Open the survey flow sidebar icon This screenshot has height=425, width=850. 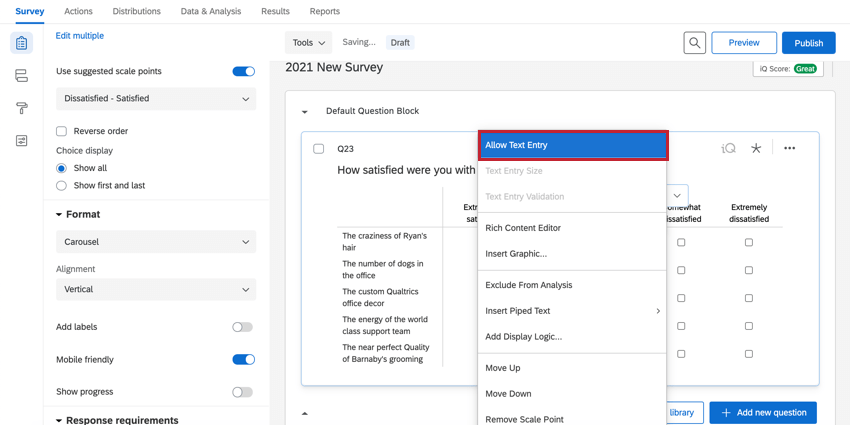tap(21, 76)
